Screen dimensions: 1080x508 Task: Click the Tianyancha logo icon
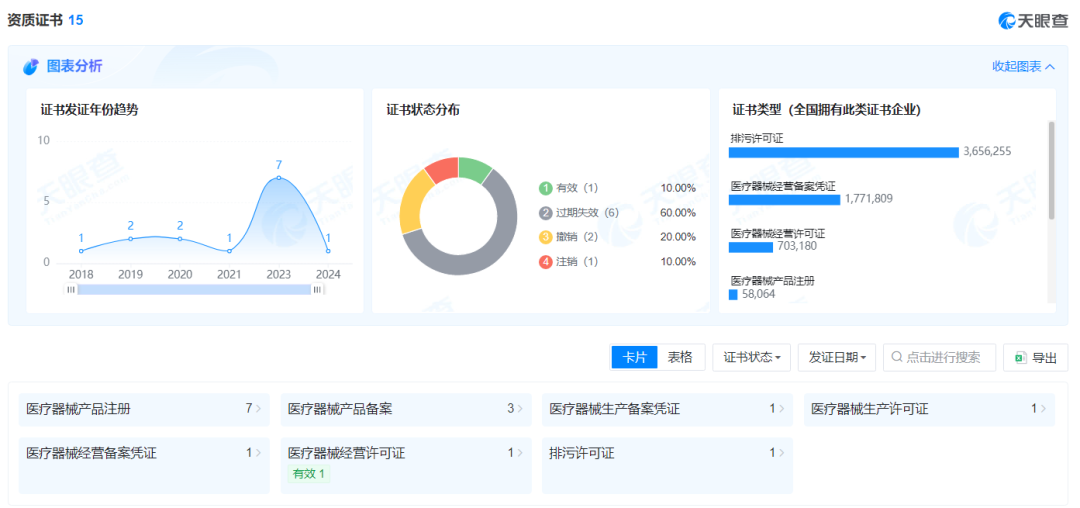pyautogui.click(x=1008, y=20)
